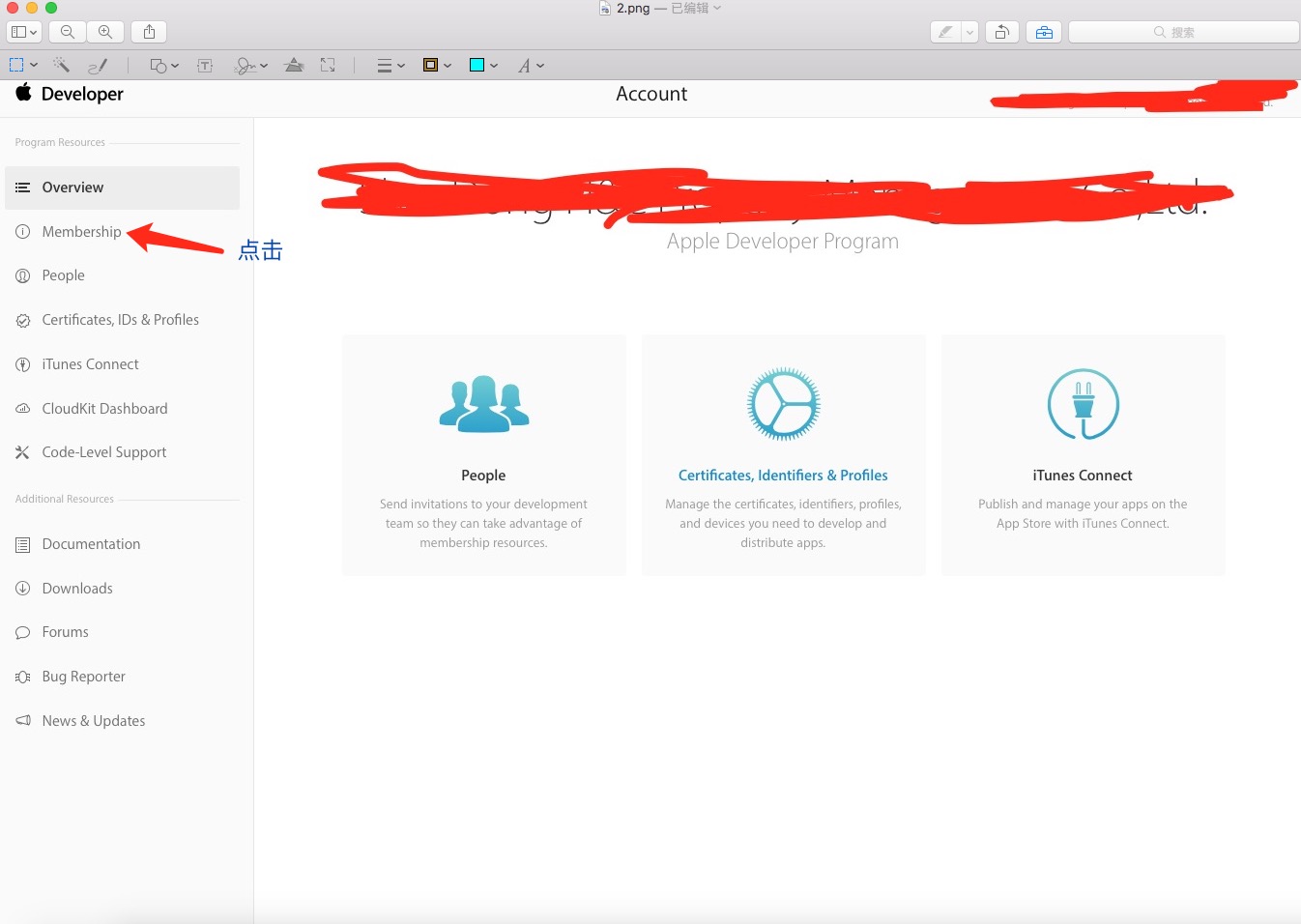Click the Downloads arrow icon
The height and width of the screenshot is (924, 1301).
point(23,589)
